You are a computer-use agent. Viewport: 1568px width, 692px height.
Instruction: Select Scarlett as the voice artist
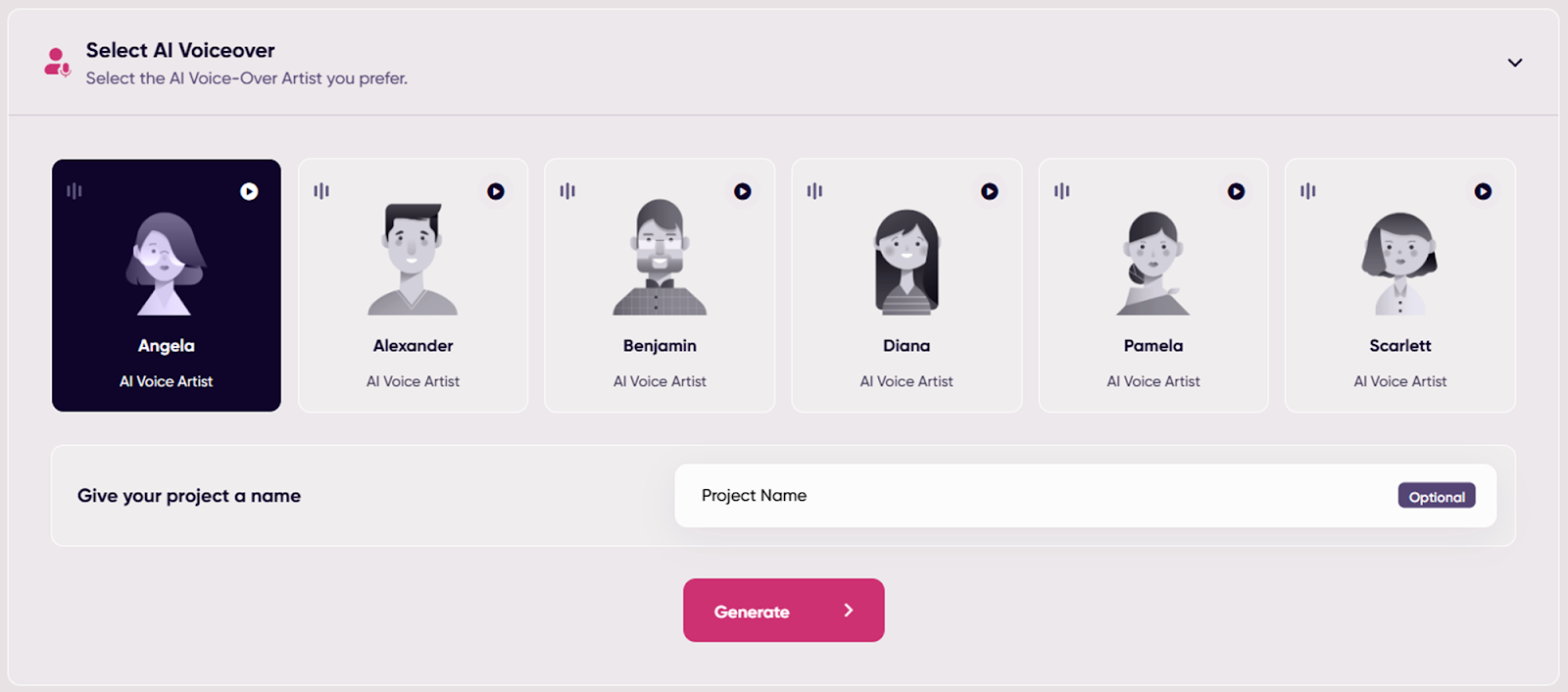1399,294
